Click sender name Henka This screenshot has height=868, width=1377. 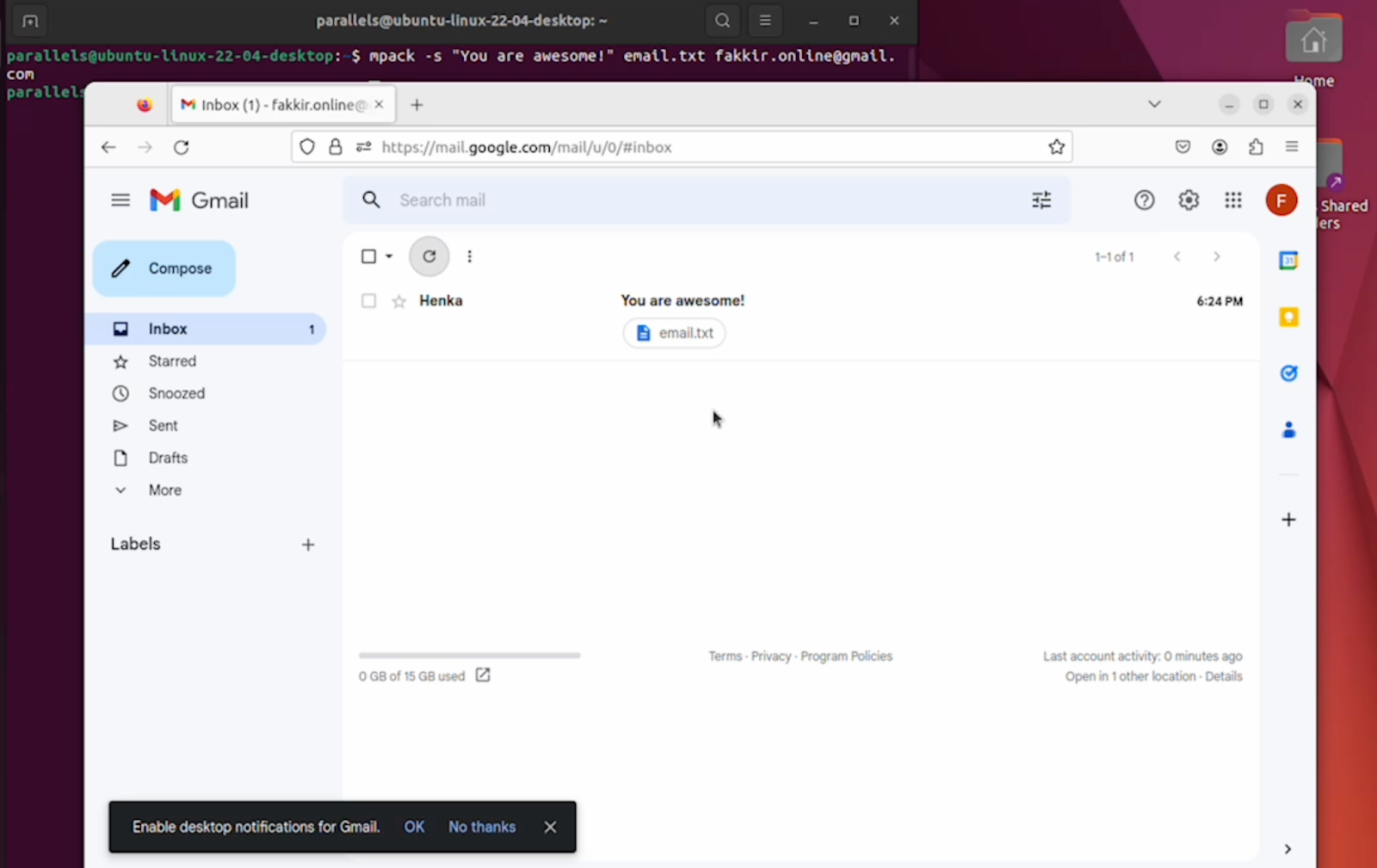pos(441,301)
